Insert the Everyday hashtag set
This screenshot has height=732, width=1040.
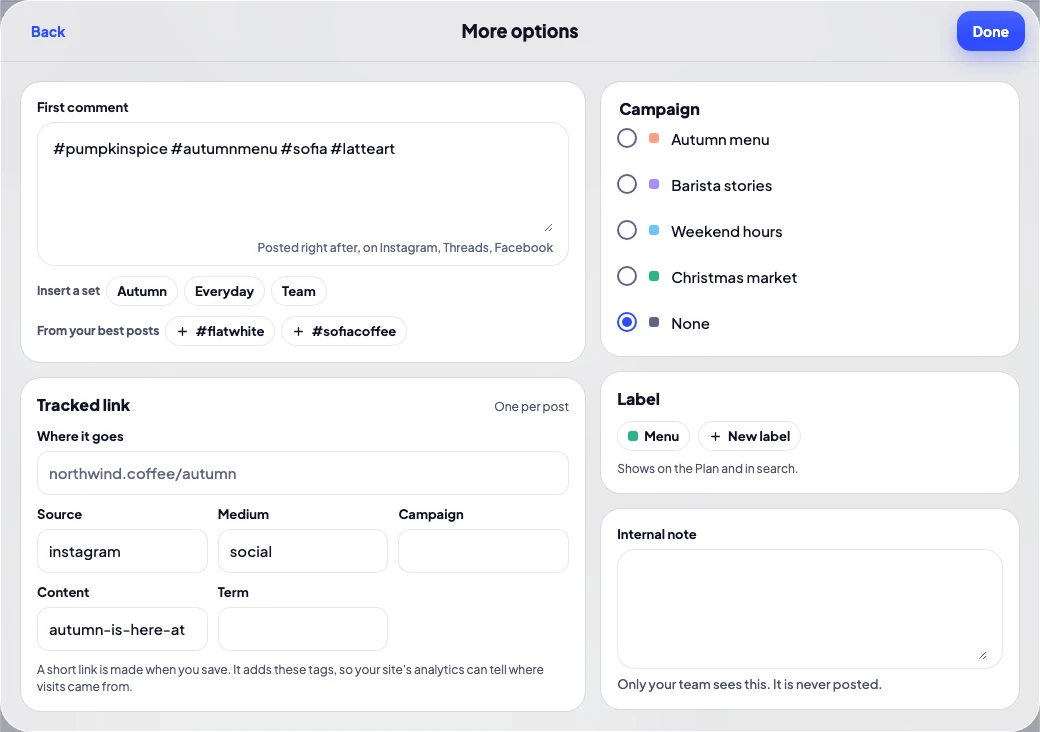pyautogui.click(x=224, y=291)
